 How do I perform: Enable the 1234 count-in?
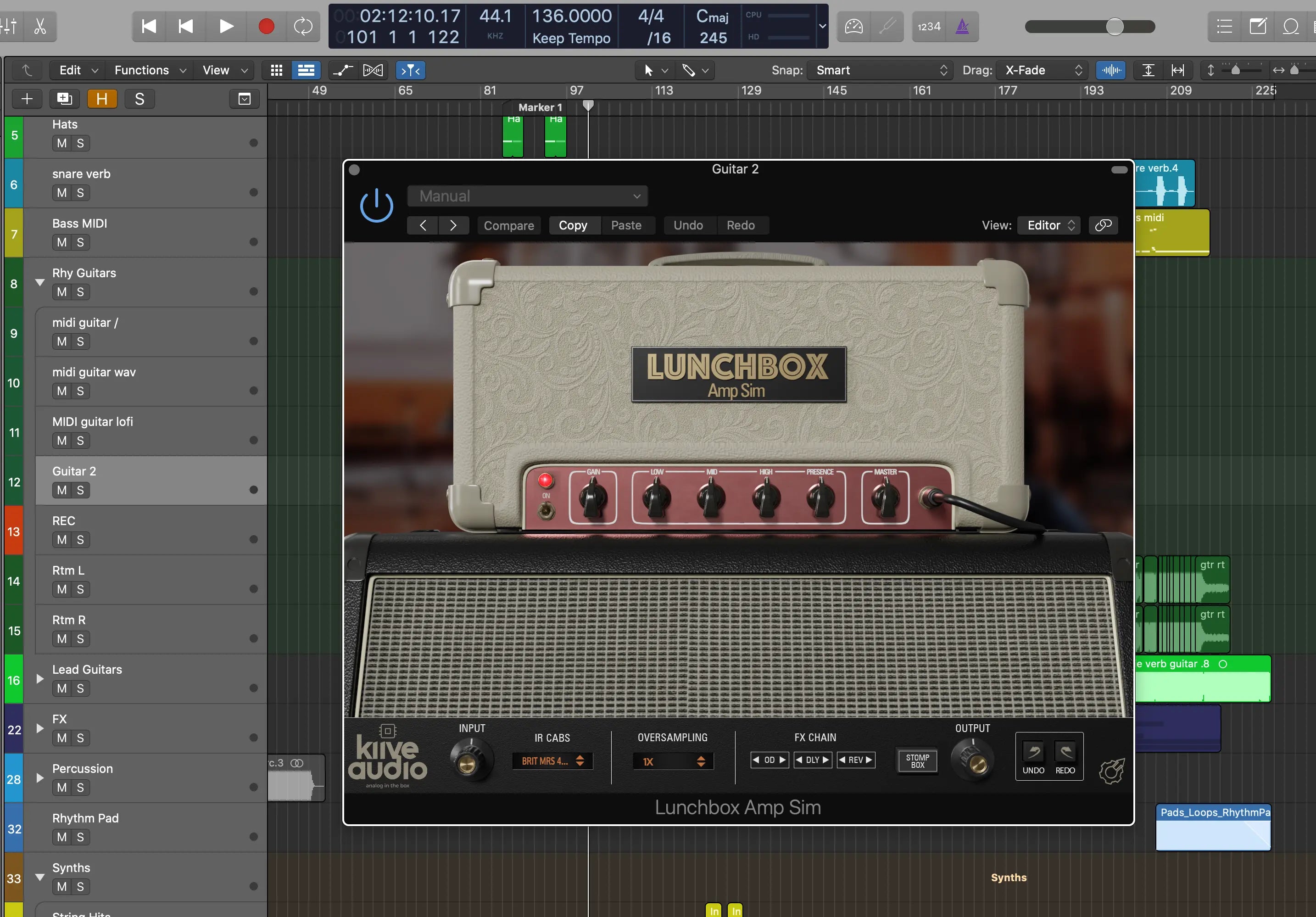pos(929,26)
